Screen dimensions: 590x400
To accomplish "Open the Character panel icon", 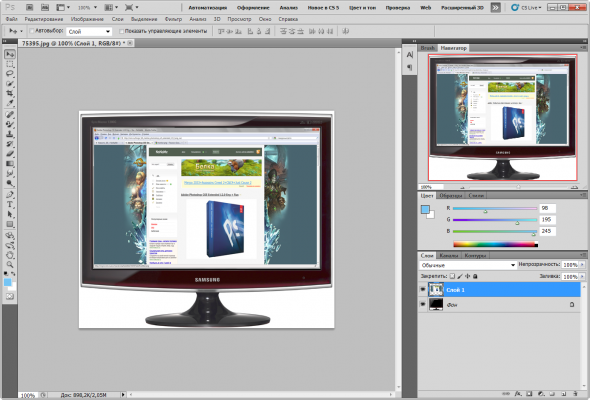I will [x=410, y=55].
